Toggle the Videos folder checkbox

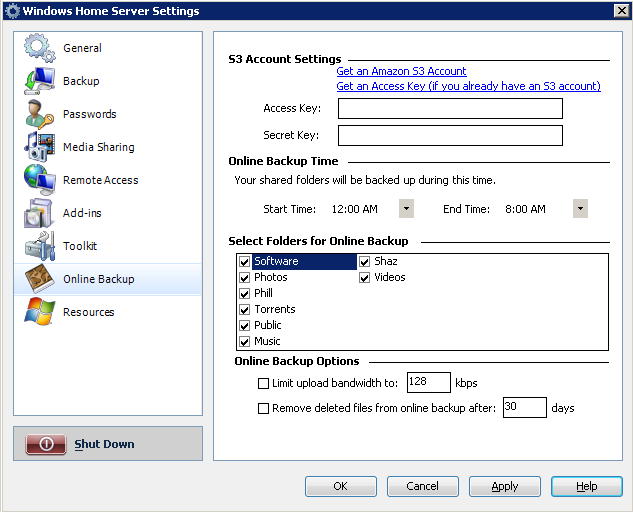tap(365, 278)
